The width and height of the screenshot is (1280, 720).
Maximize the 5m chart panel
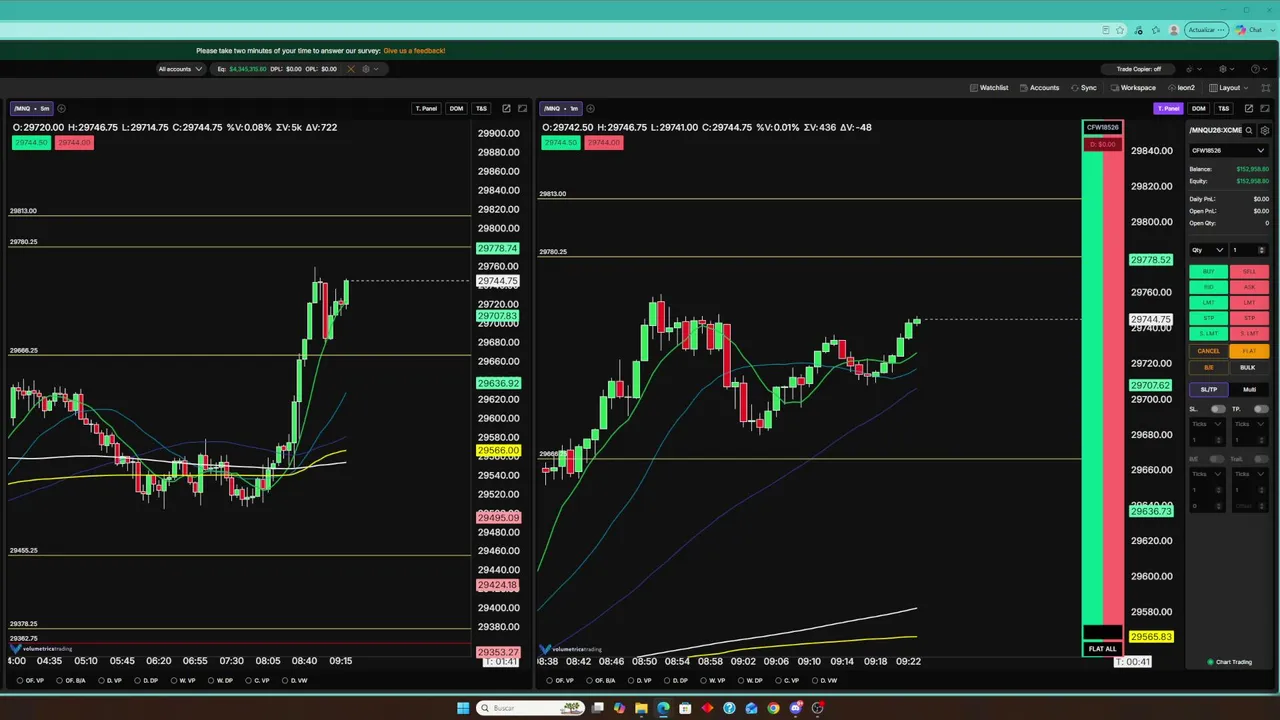tap(522, 108)
